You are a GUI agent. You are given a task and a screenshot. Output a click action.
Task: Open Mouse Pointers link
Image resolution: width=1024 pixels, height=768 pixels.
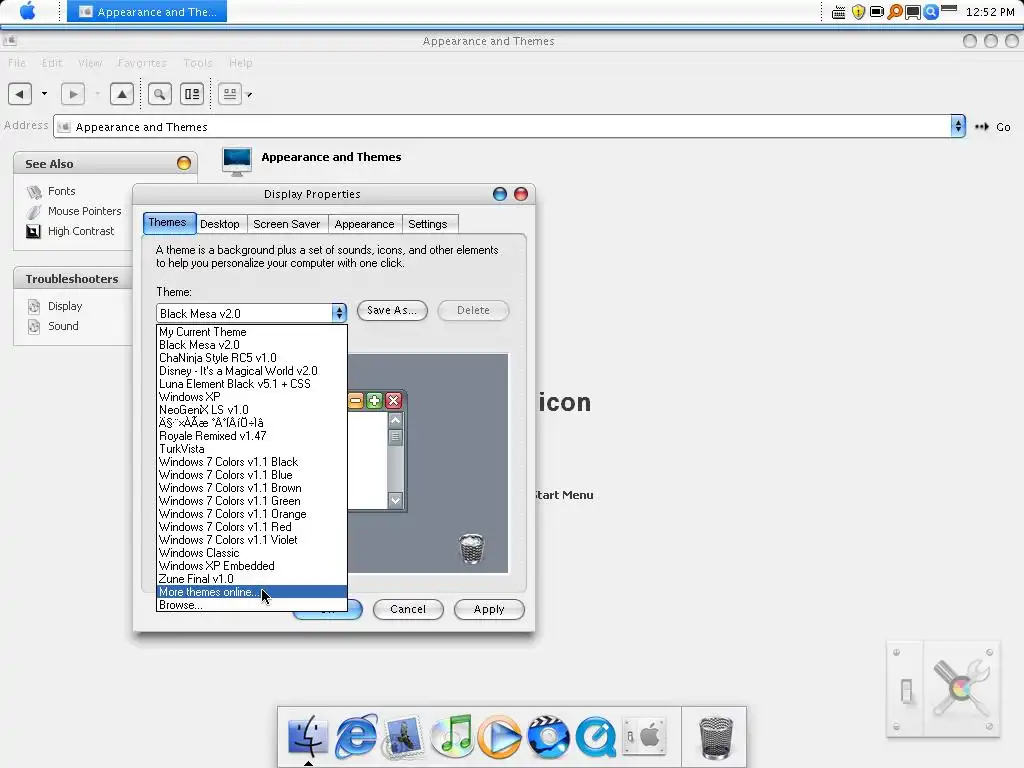[84, 211]
